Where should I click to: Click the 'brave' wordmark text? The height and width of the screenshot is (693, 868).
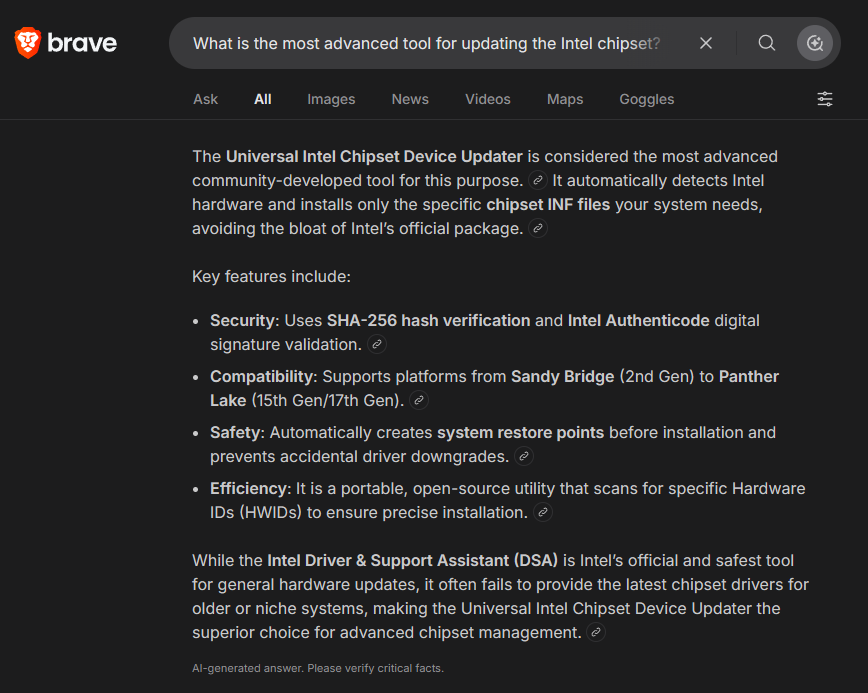(x=82, y=43)
